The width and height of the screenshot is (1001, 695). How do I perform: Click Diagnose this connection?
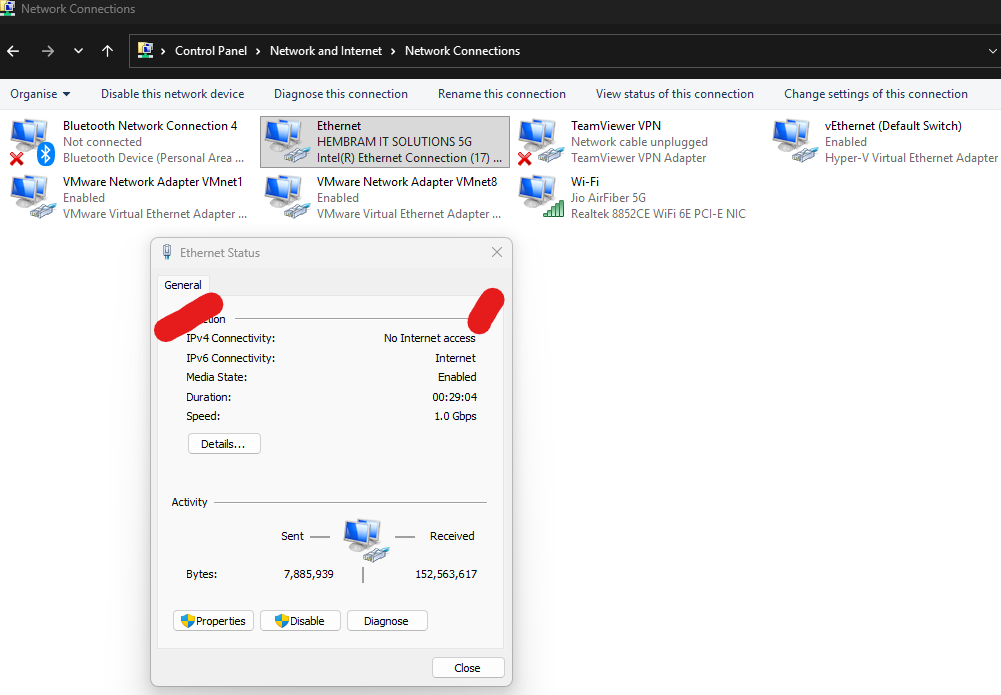pos(341,94)
